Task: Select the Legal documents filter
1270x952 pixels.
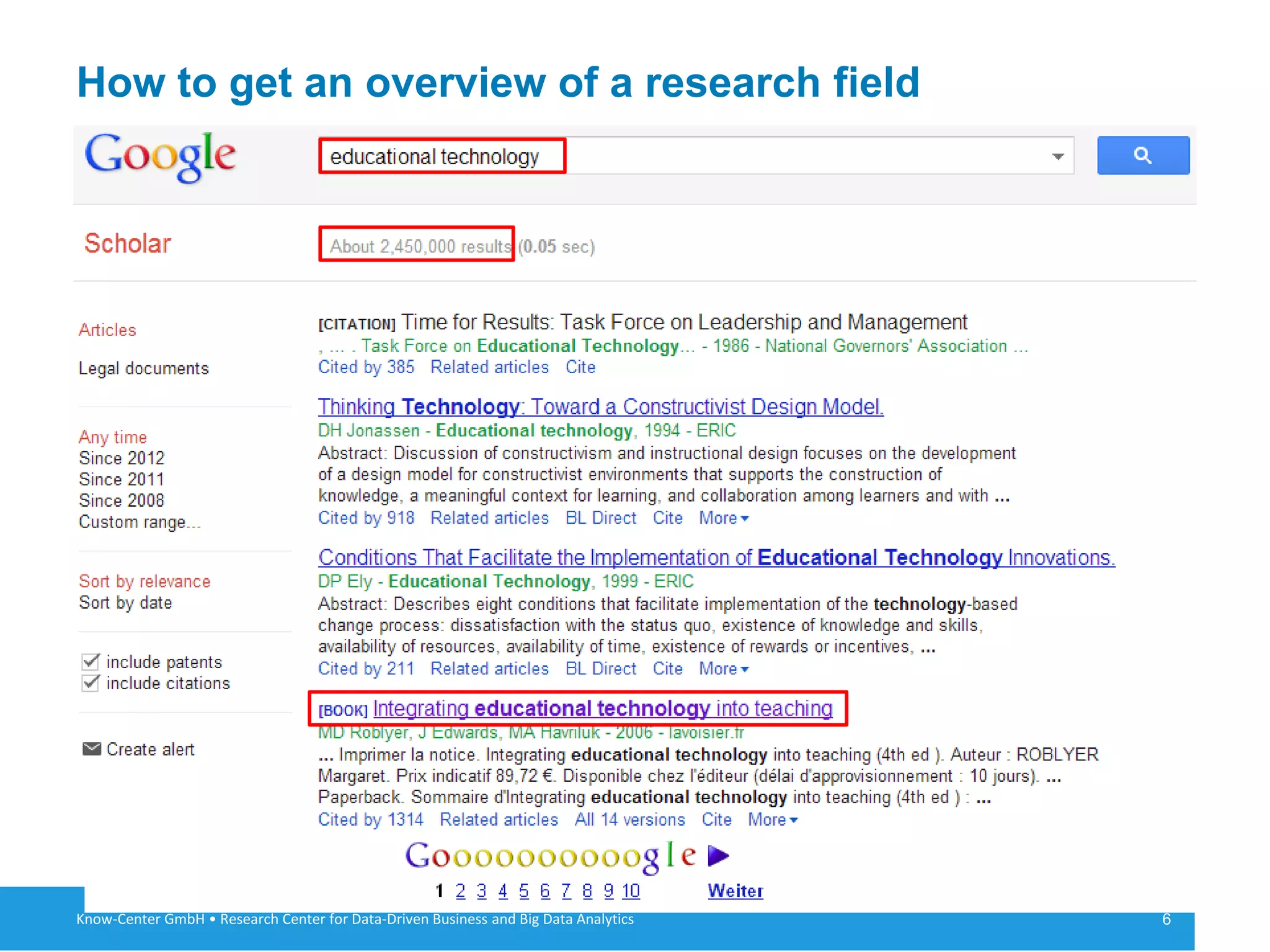Action: pos(144,369)
